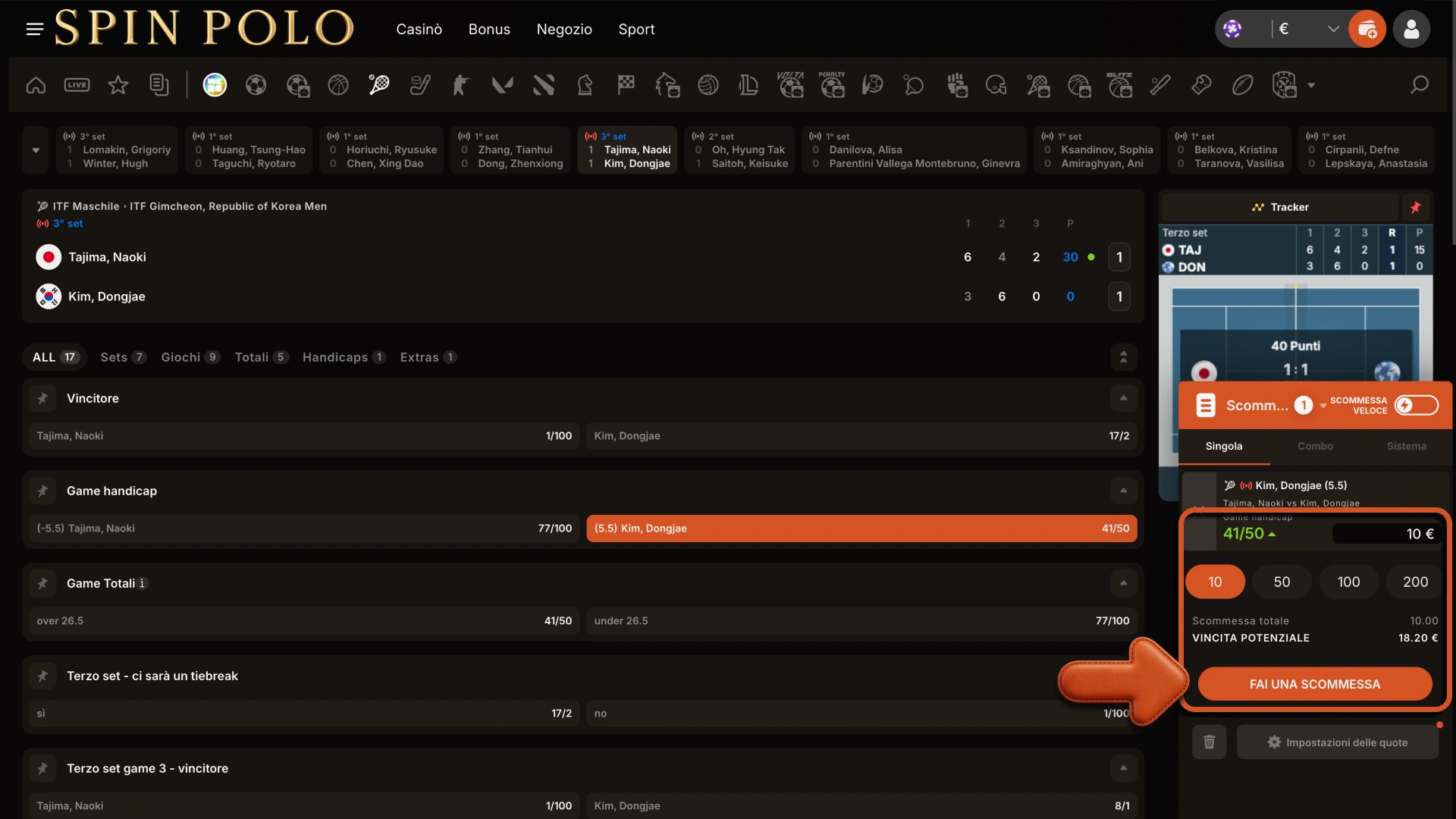
Task: Pin the Terzo set game 3 market
Action: coord(42,768)
